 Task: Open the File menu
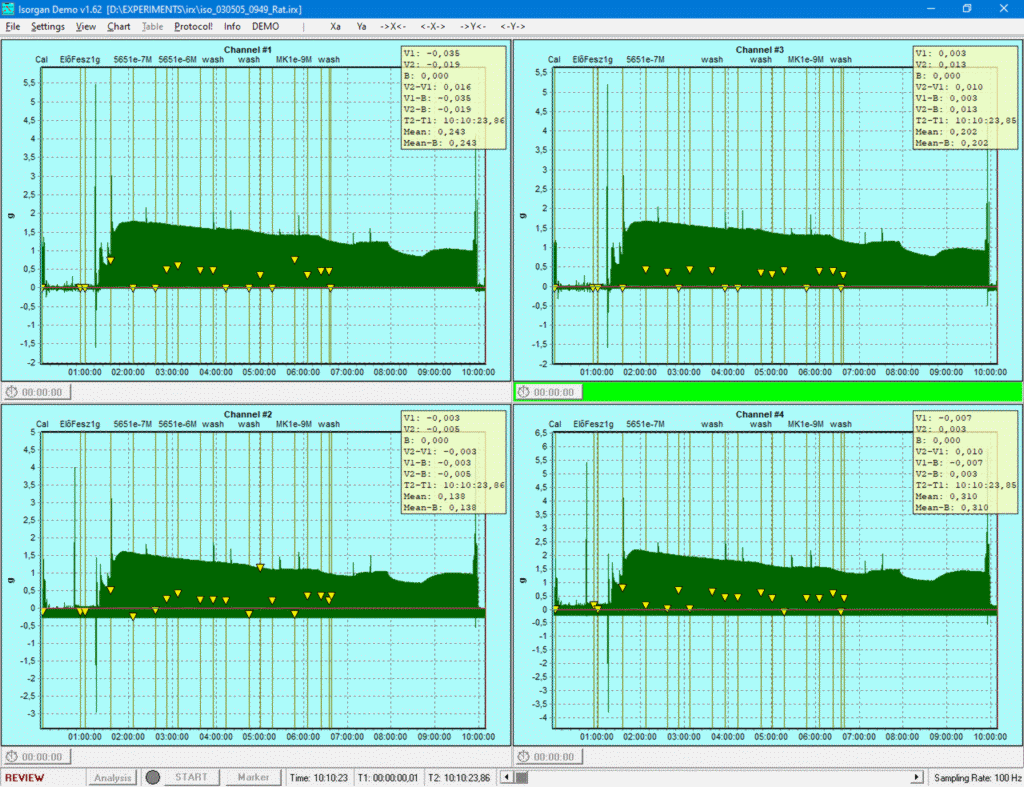tap(12, 27)
